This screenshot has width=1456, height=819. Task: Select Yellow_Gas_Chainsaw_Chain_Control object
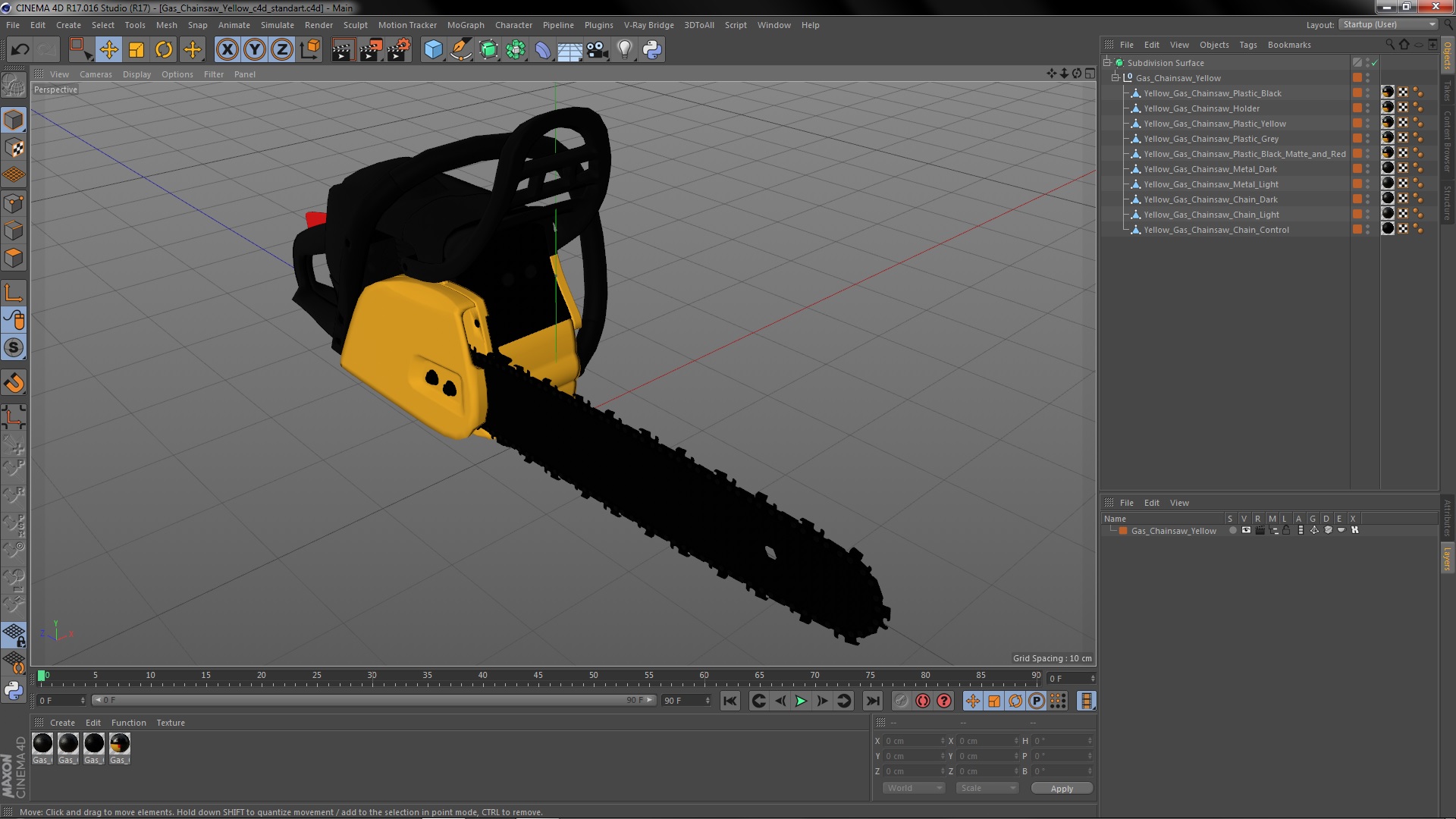coord(1216,230)
